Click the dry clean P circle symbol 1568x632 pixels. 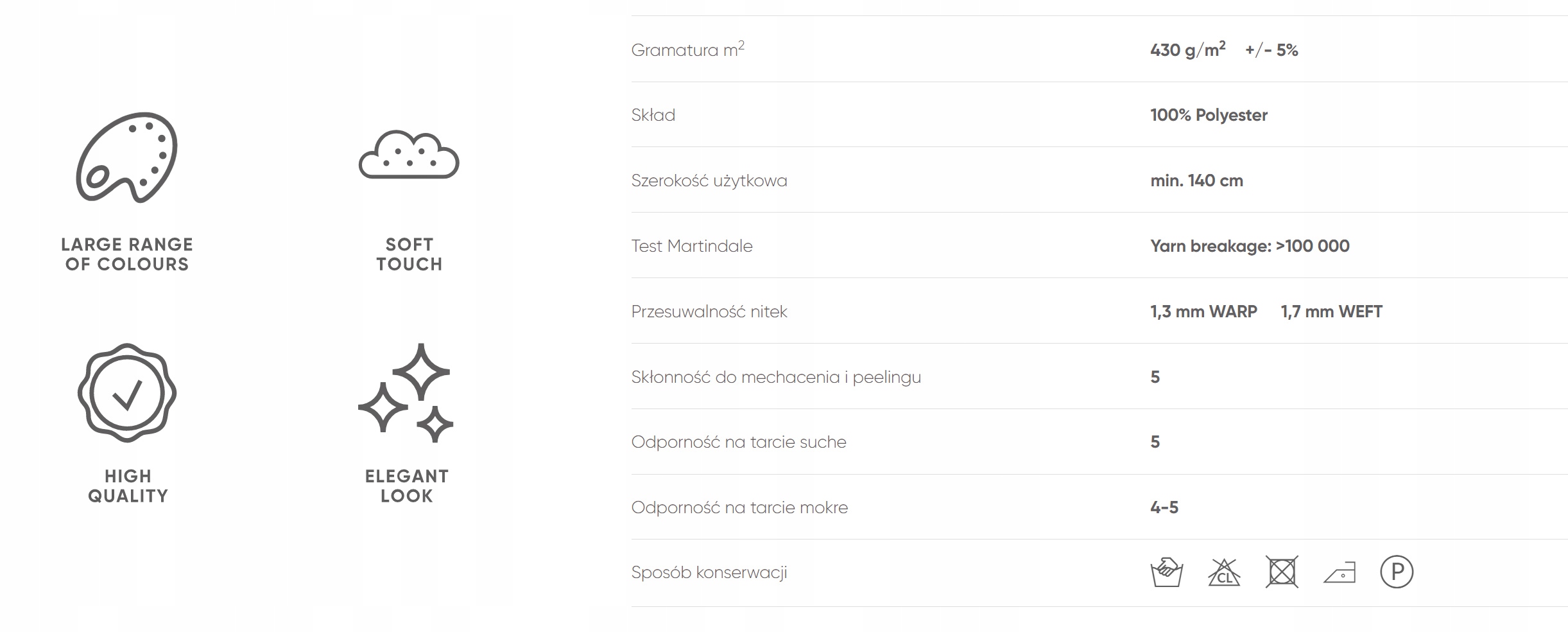[x=1397, y=572]
